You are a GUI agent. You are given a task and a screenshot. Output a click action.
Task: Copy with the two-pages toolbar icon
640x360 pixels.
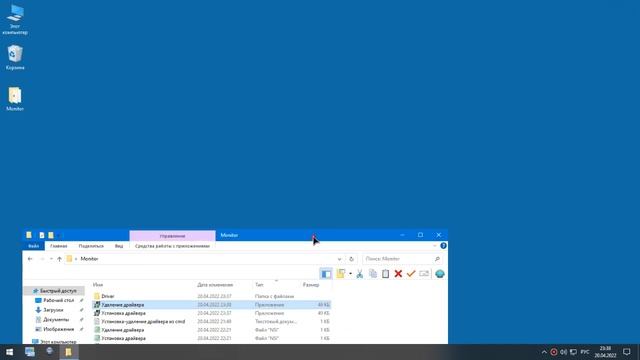pyautogui.click(x=373, y=274)
